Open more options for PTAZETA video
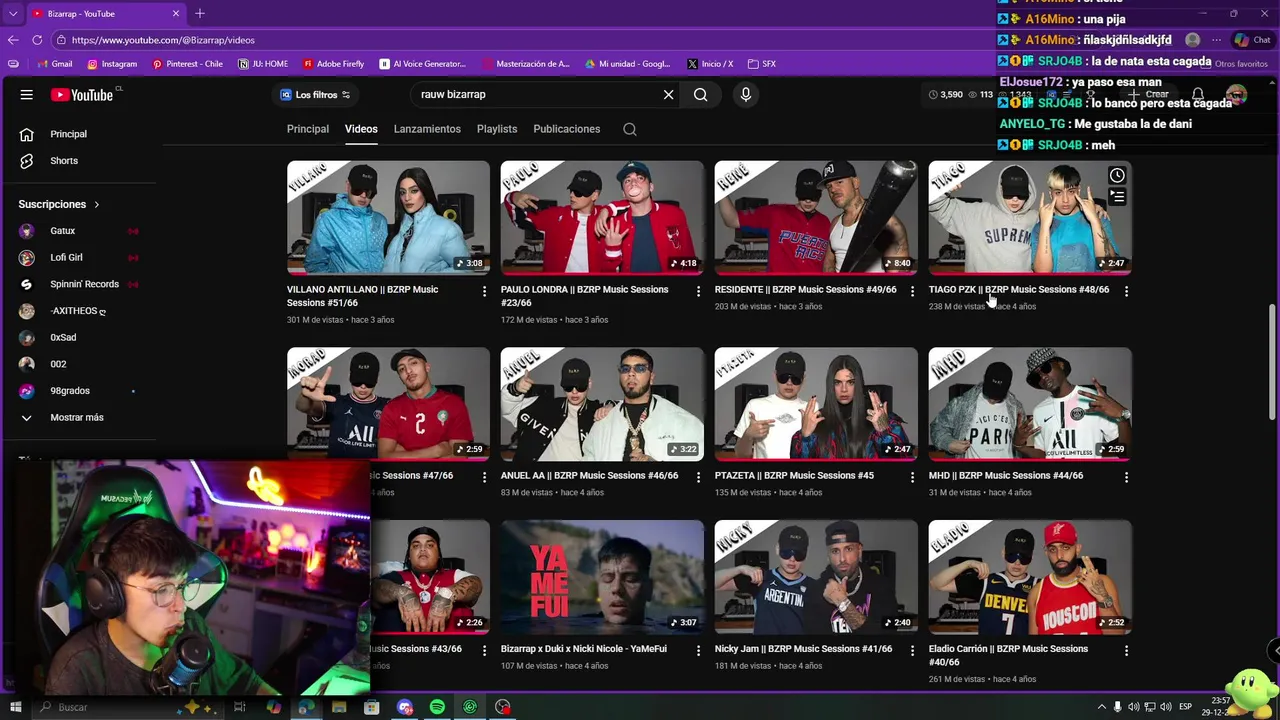Image resolution: width=1280 pixels, height=720 pixels. tap(911, 477)
